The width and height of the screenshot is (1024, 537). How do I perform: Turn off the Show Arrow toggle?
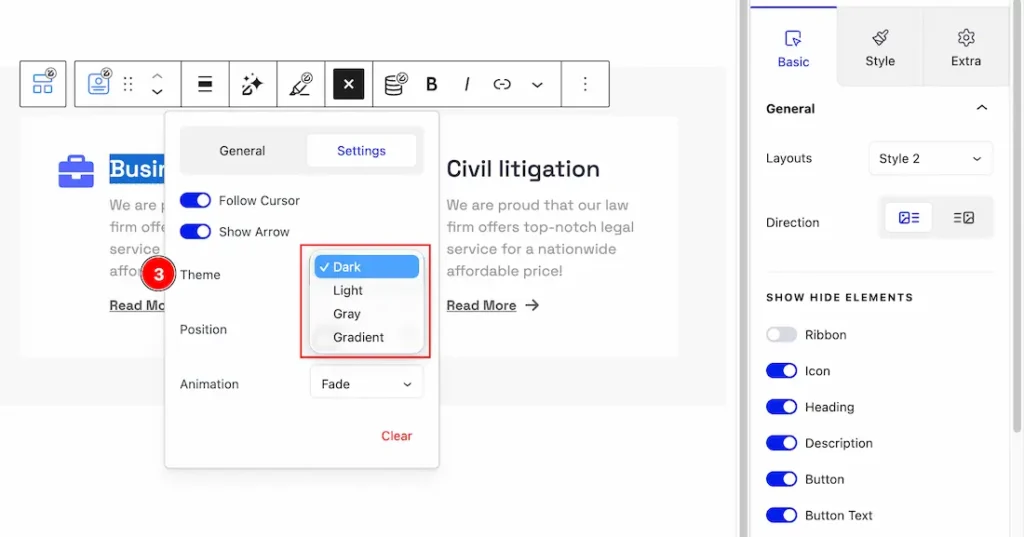click(195, 231)
